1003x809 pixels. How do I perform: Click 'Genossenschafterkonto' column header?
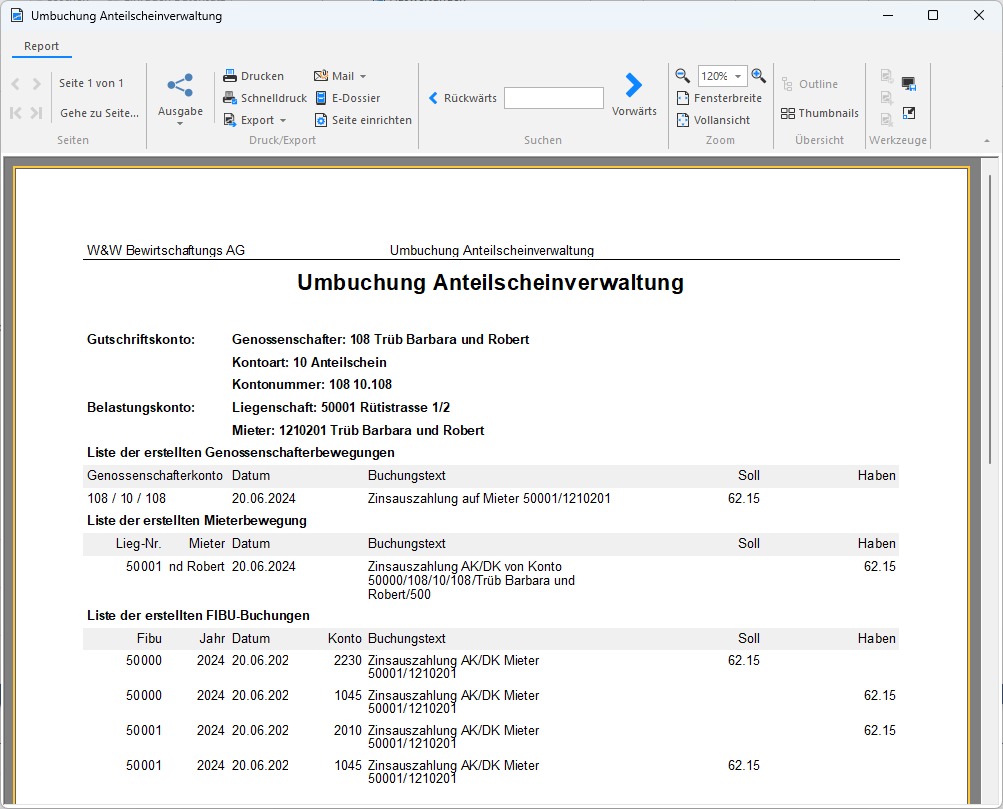click(155, 476)
